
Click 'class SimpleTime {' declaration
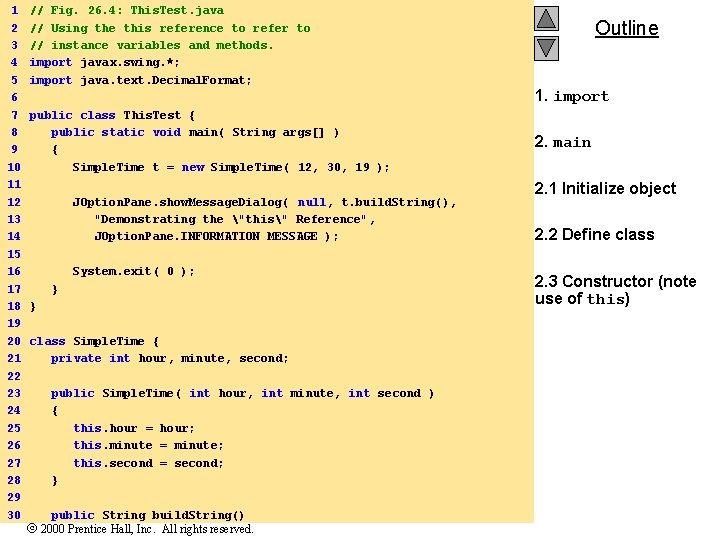tap(94, 342)
